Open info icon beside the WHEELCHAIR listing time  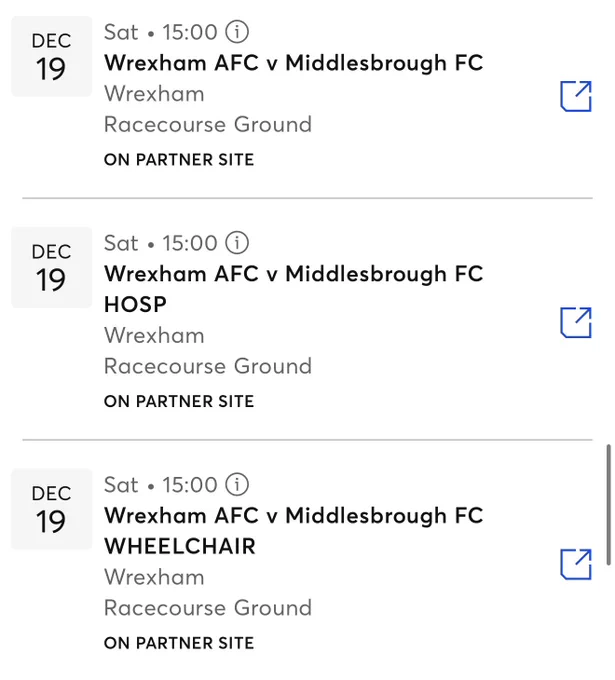tap(237, 484)
